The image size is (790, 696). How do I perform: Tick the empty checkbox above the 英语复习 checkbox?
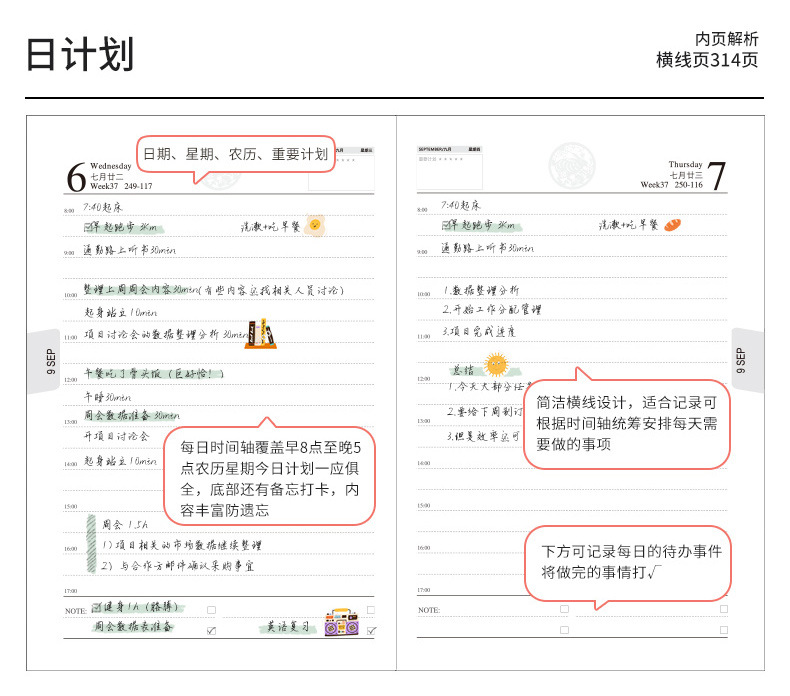pyautogui.click(x=371, y=610)
